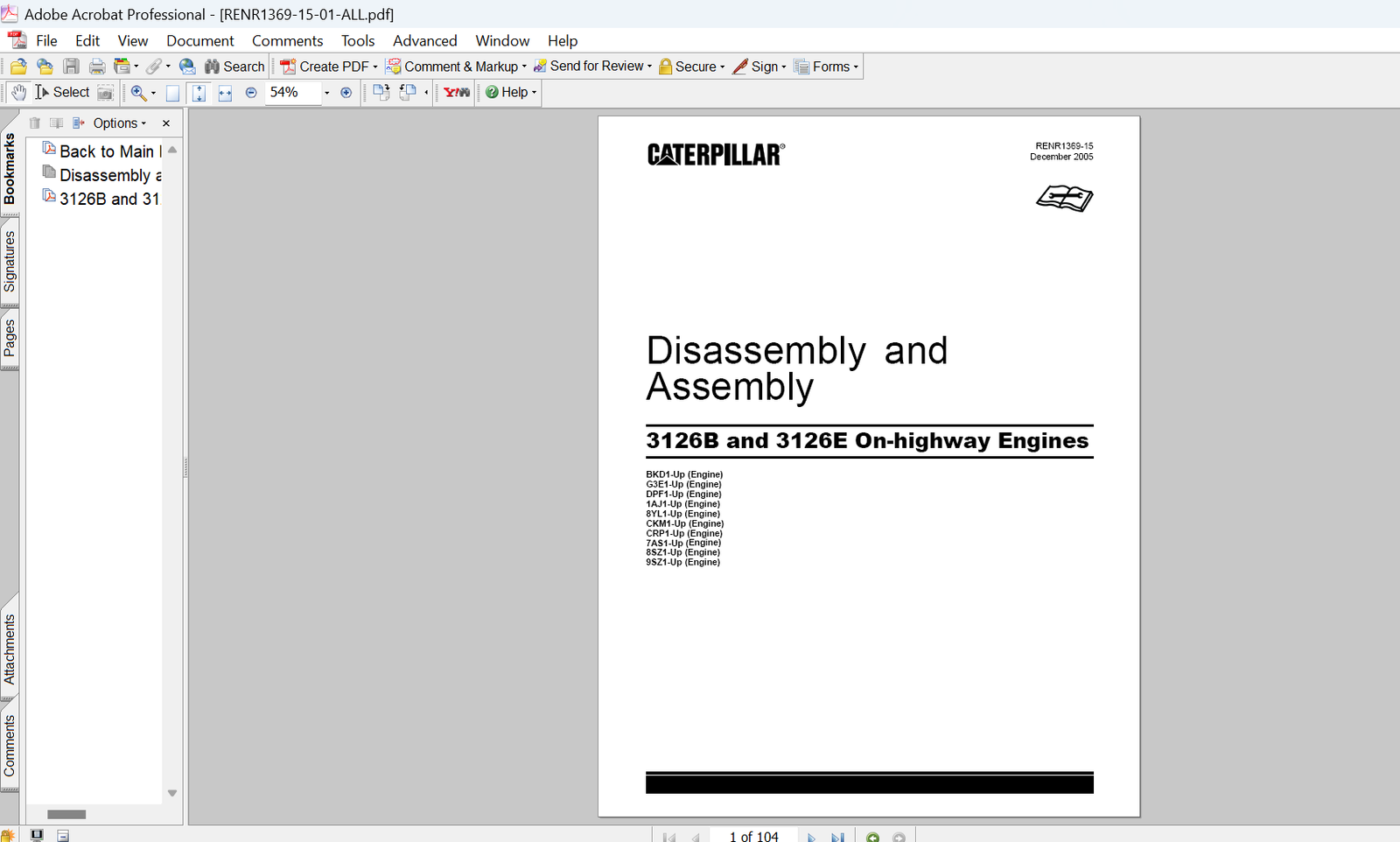Open the Secure dropdown
Viewport: 1400px width, 842px height.
click(691, 67)
